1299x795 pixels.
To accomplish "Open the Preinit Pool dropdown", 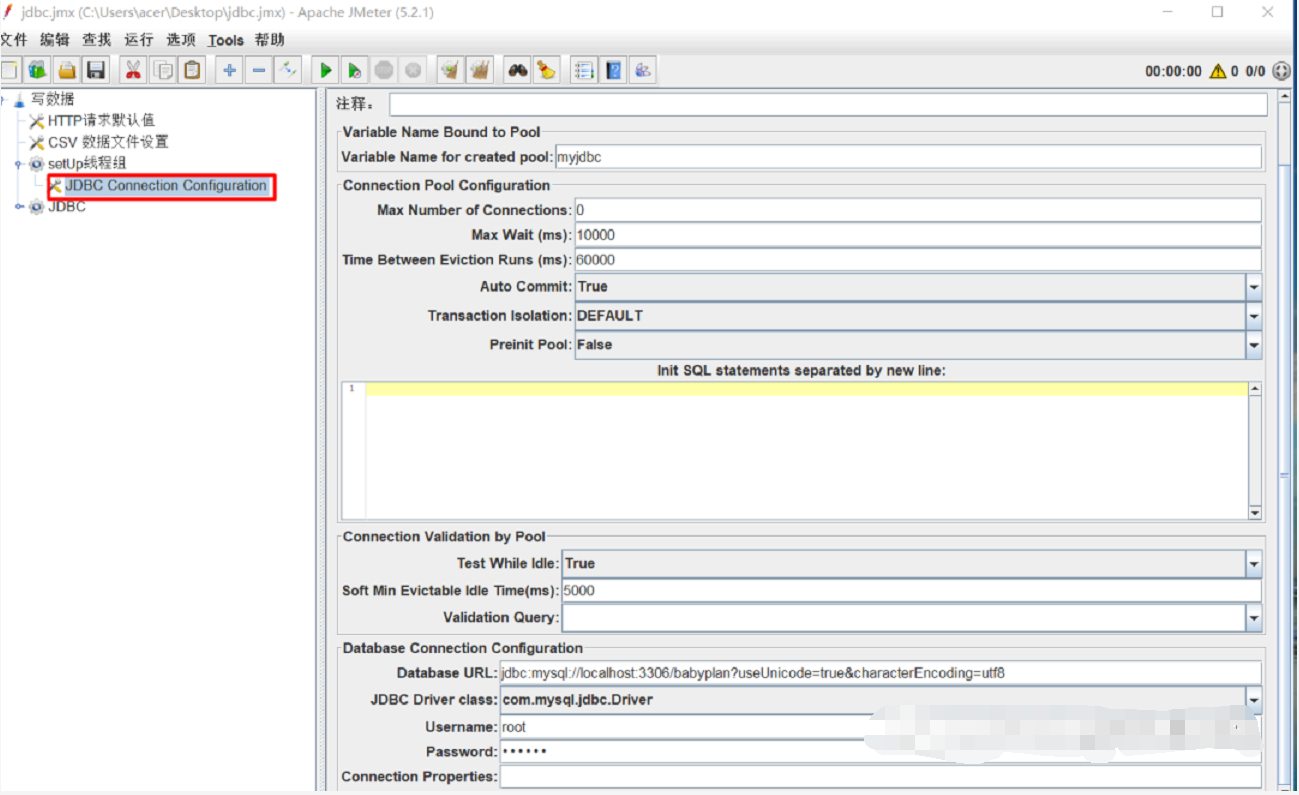I will (1254, 345).
